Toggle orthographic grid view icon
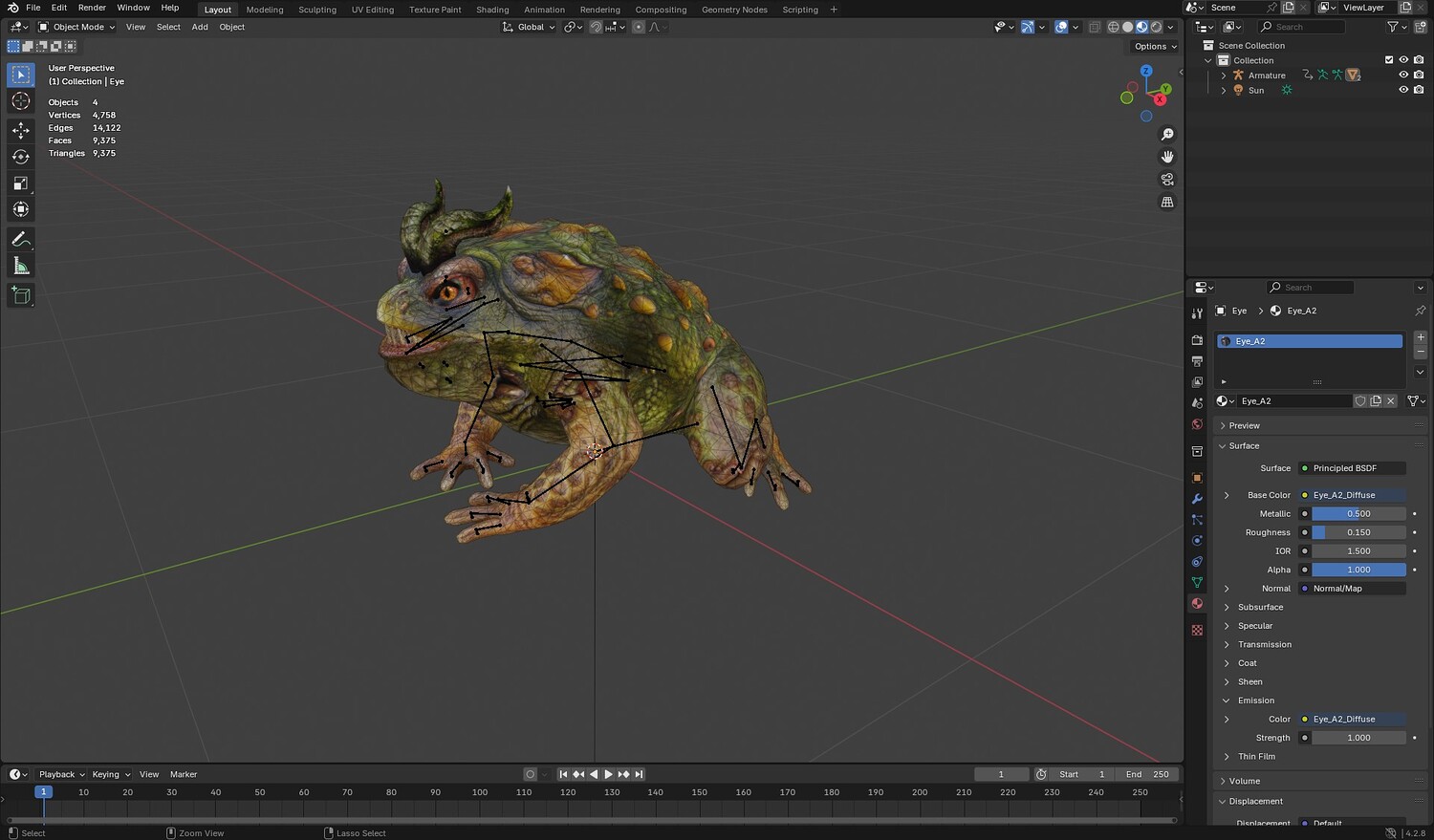Image resolution: width=1434 pixels, height=840 pixels. (x=1167, y=203)
